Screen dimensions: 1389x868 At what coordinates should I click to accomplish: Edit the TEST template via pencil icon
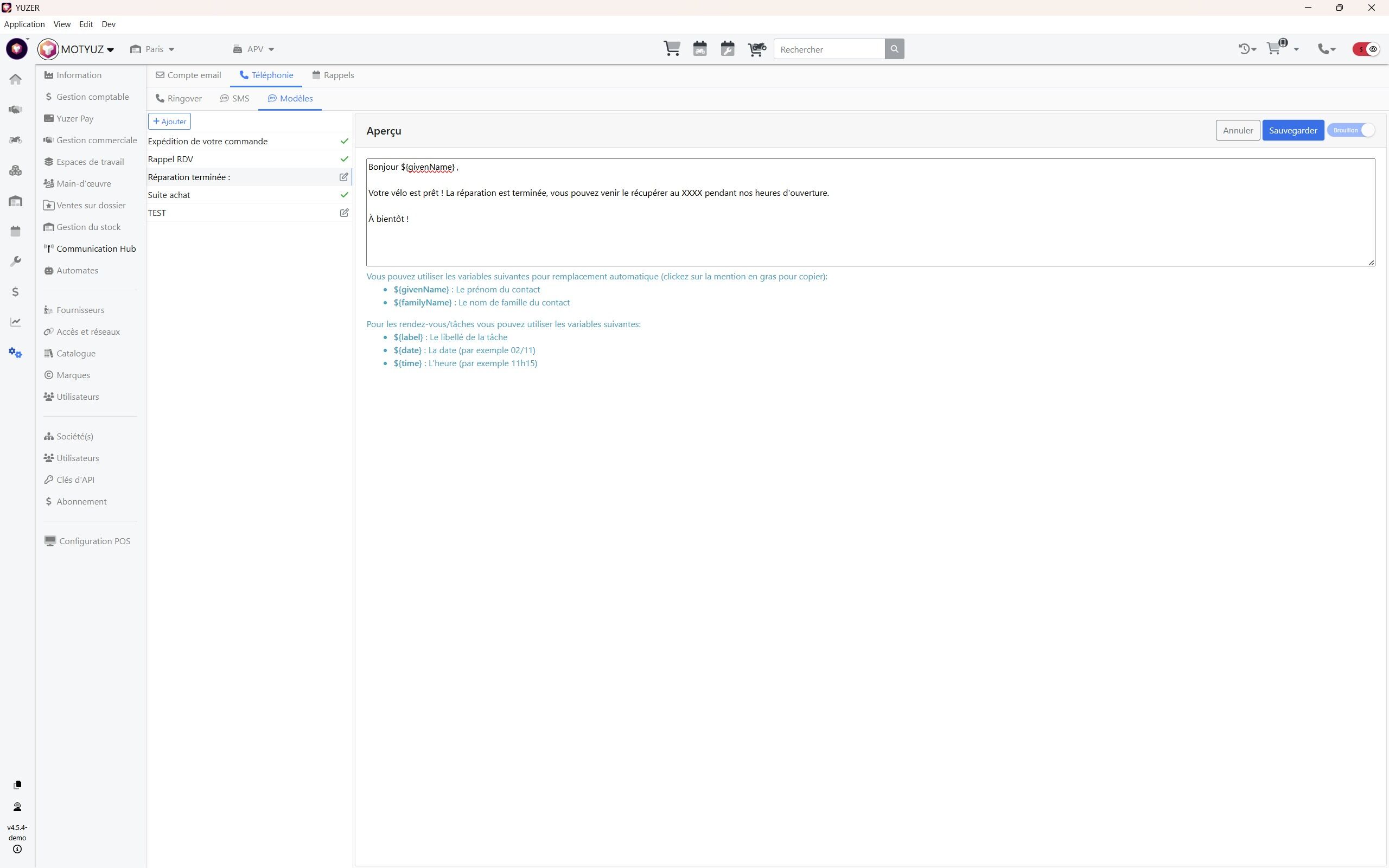(344, 213)
